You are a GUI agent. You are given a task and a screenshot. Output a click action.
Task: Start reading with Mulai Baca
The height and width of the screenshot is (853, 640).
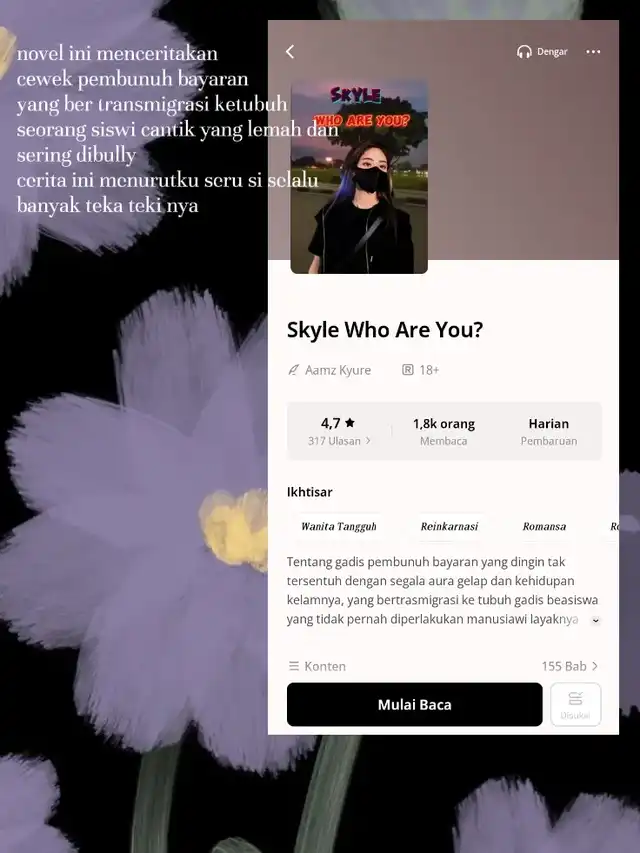[415, 704]
